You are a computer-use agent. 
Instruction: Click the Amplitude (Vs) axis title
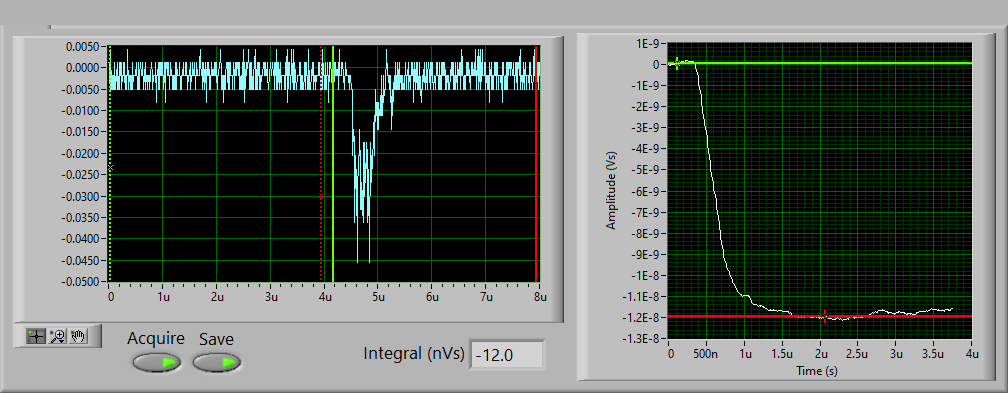point(611,190)
